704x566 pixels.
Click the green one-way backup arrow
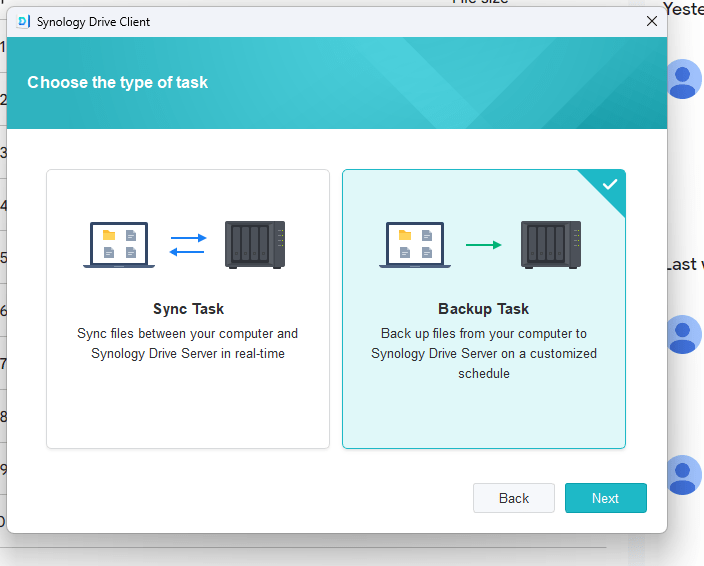484,245
